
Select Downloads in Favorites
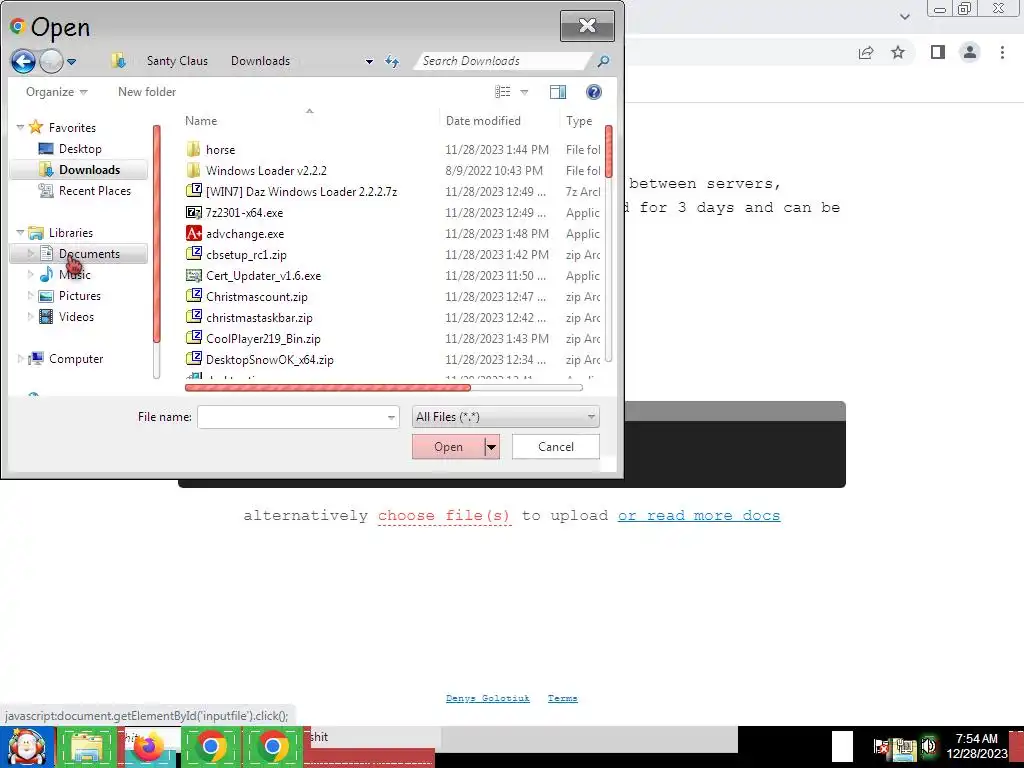point(79,170)
